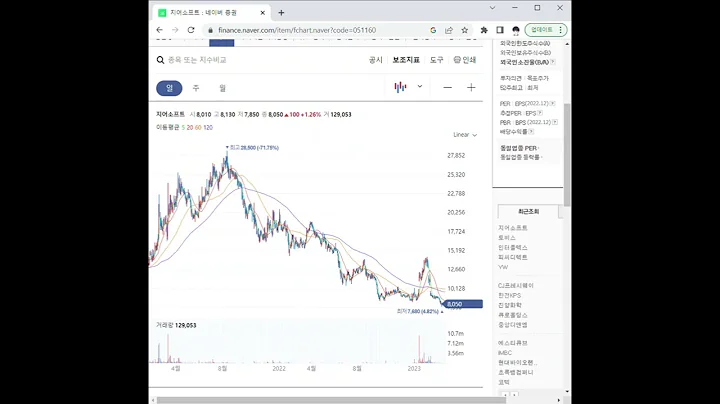Viewport: 720px width, 404px height.
Task: Click the 8,050 current price tag
Action: coord(463,304)
